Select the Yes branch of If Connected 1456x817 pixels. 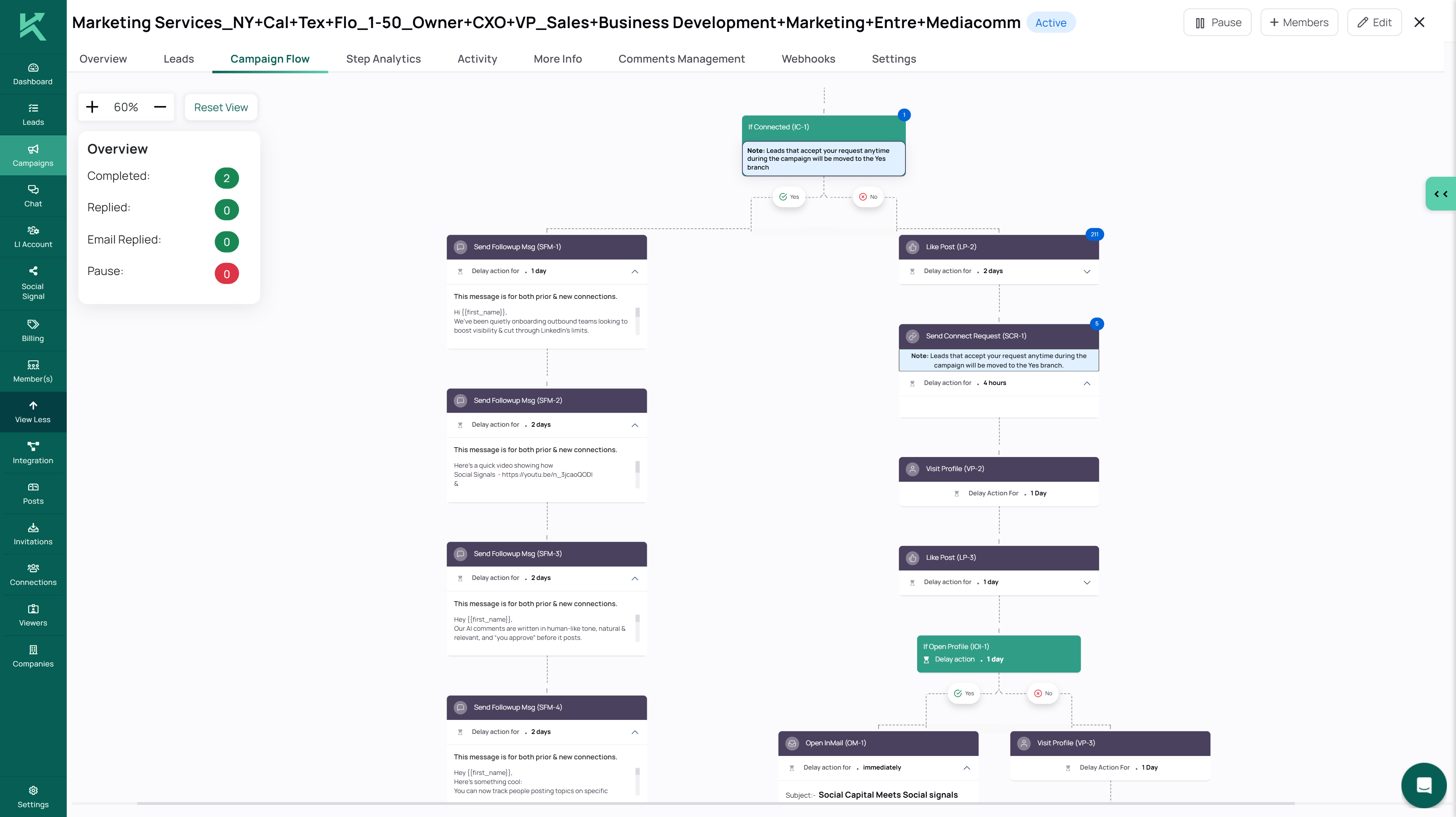click(789, 197)
